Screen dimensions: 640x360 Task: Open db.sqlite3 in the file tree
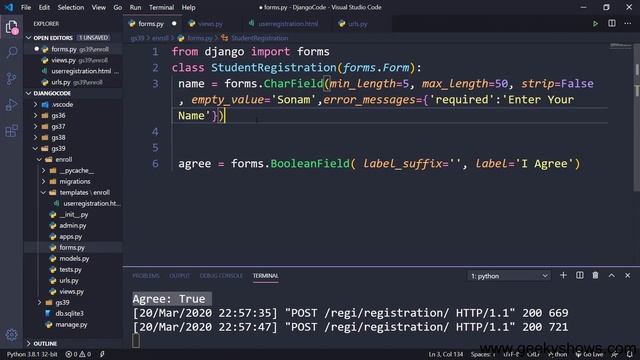point(73,313)
